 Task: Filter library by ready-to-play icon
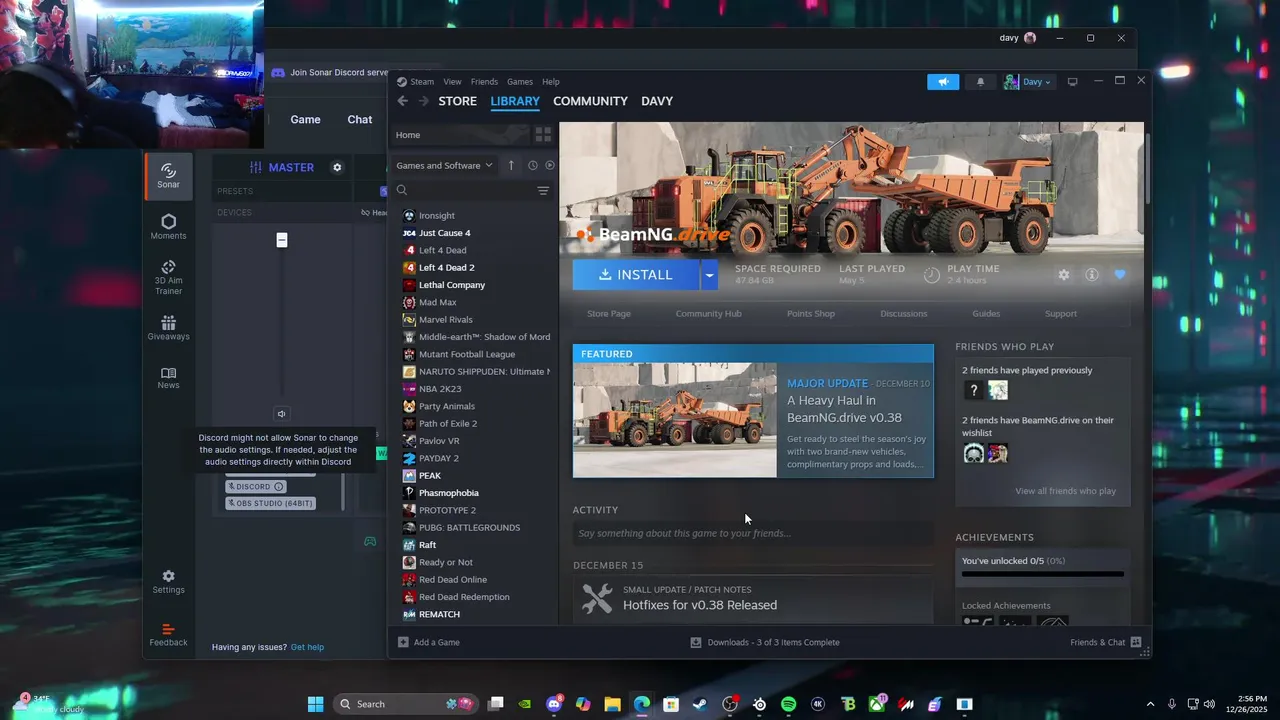coord(549,165)
